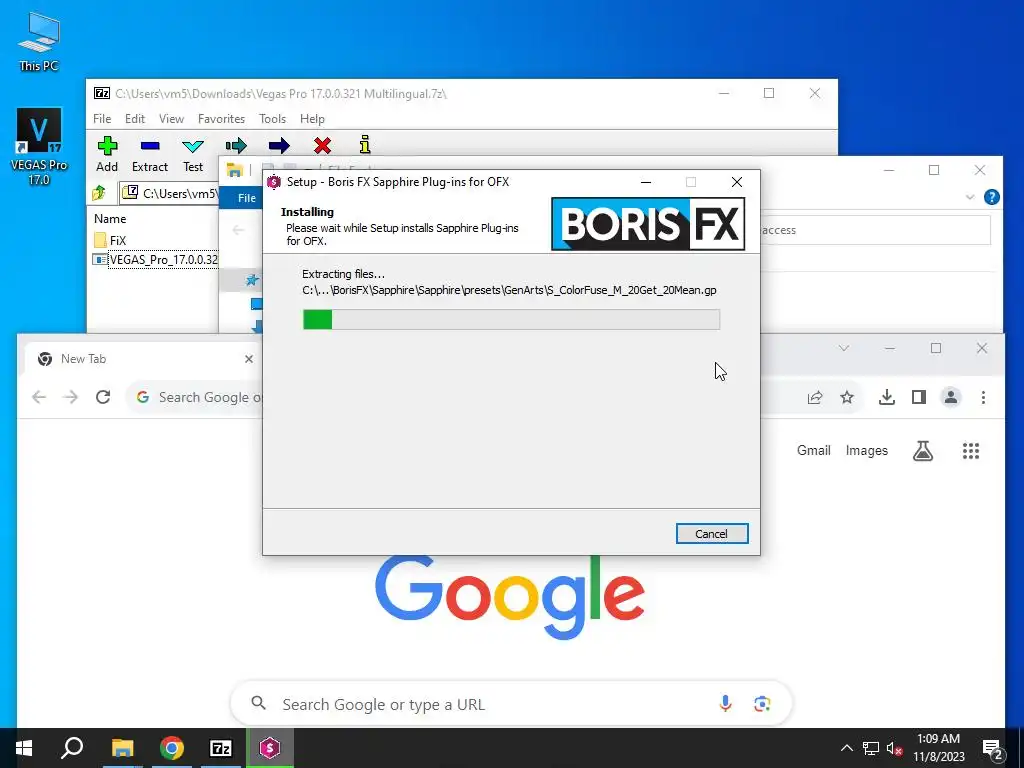This screenshot has width=1024, height=768.
Task: Click the Help question icon in Explorer
Action: tap(991, 197)
